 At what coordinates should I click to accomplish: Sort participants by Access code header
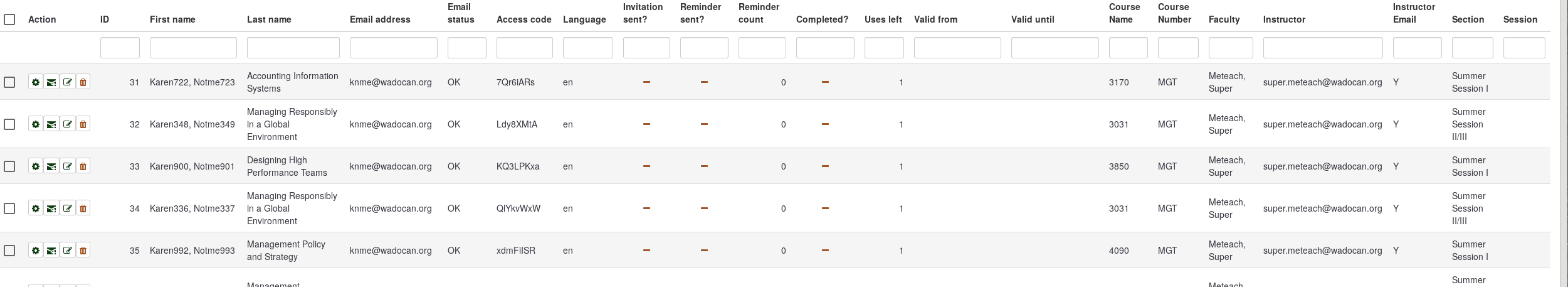(x=524, y=19)
